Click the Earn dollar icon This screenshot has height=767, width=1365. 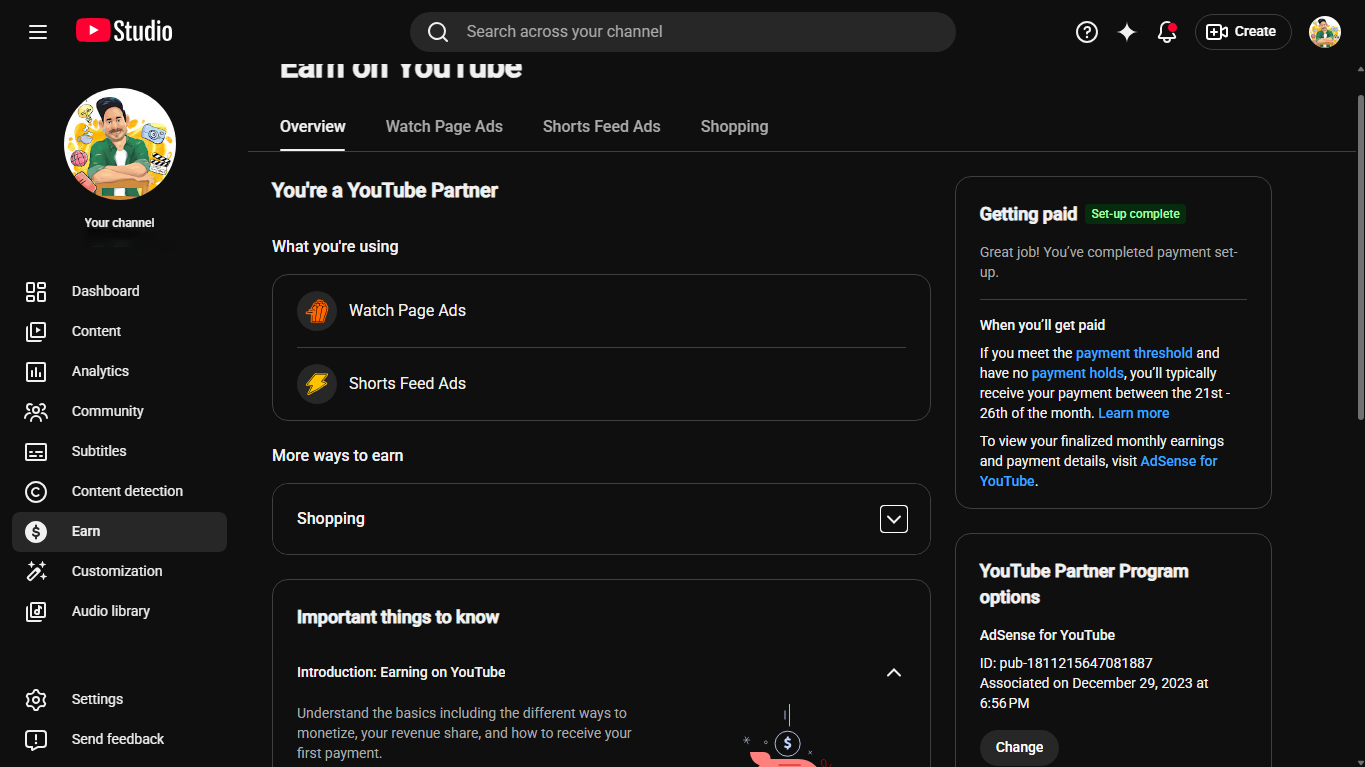tap(36, 531)
